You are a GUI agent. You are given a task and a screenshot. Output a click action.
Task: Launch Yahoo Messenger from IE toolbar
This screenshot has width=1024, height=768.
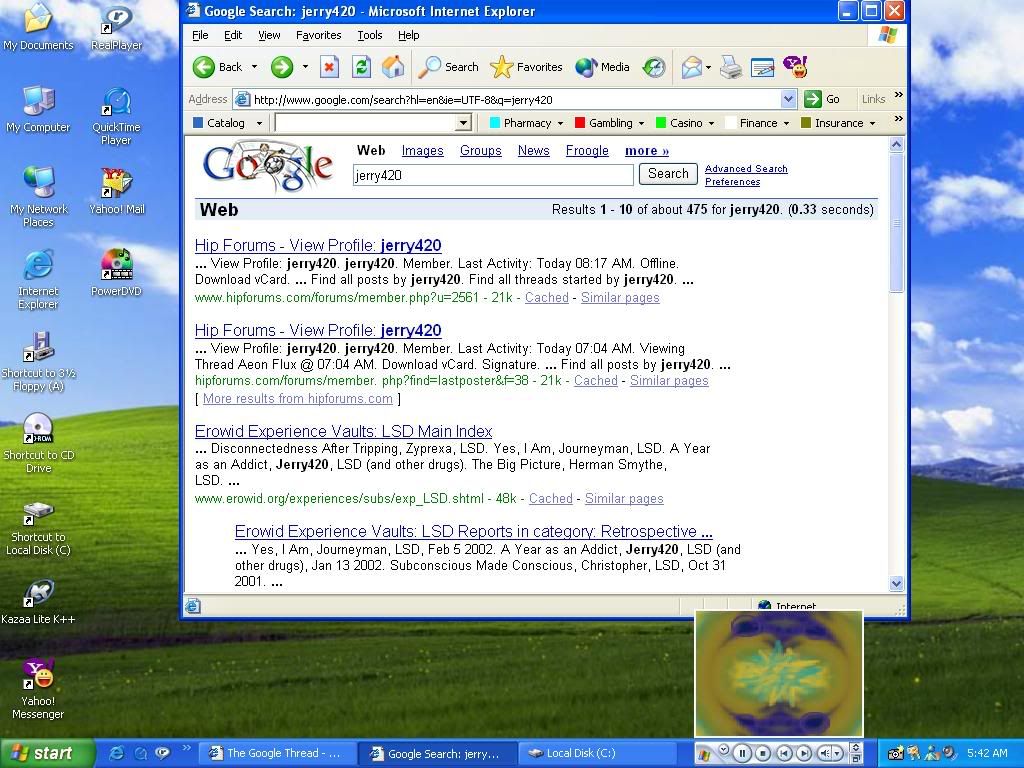[795, 67]
